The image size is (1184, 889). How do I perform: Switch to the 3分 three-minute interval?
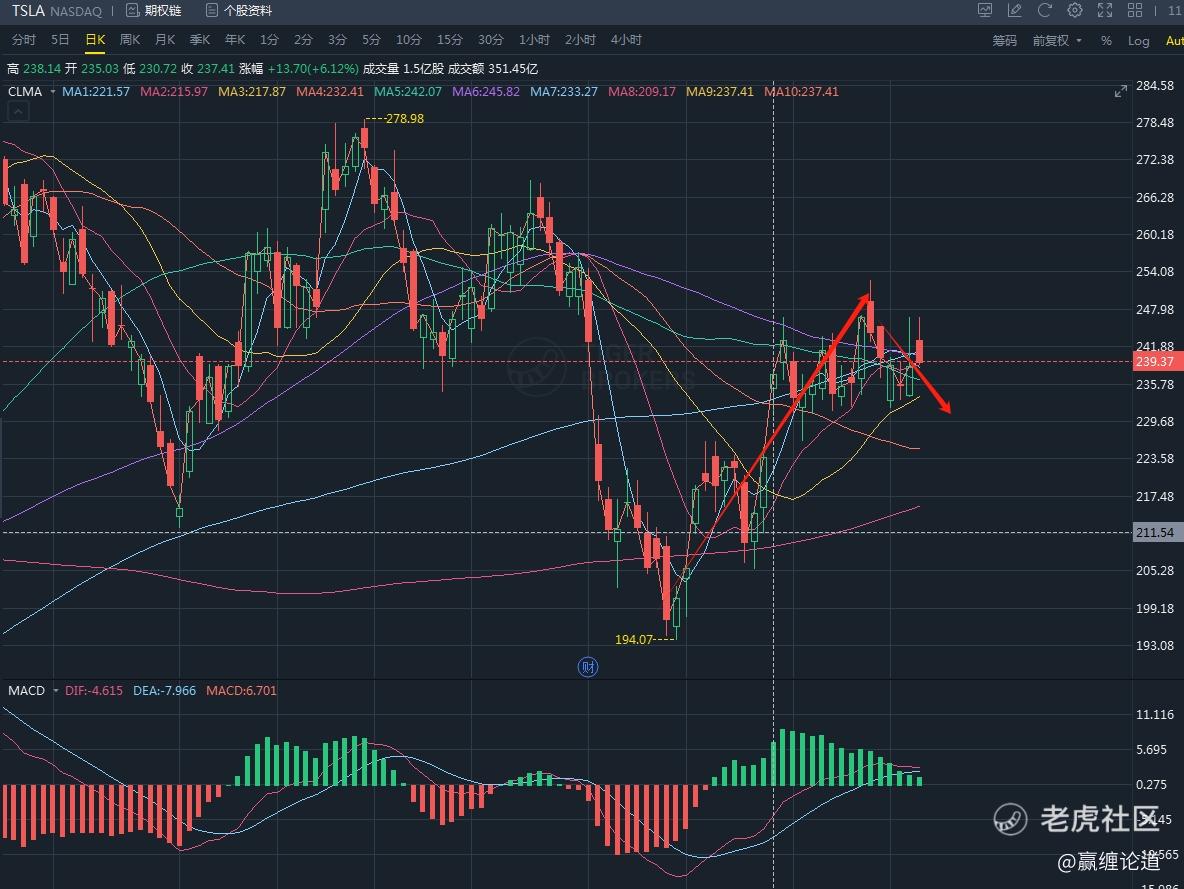click(338, 40)
